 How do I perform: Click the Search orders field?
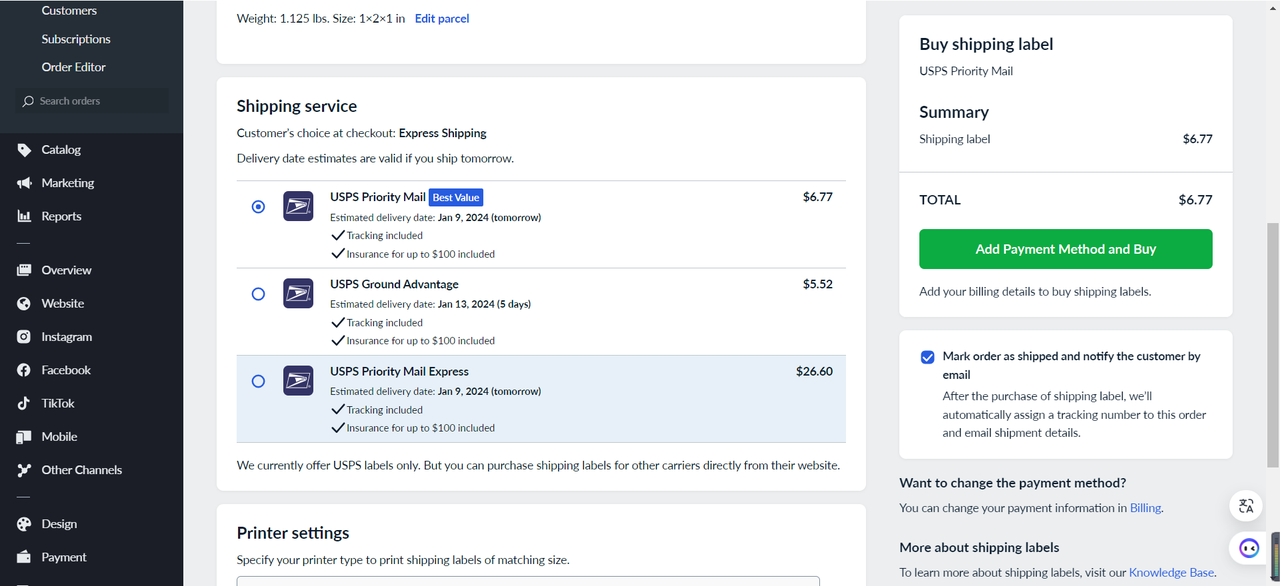tap(92, 101)
